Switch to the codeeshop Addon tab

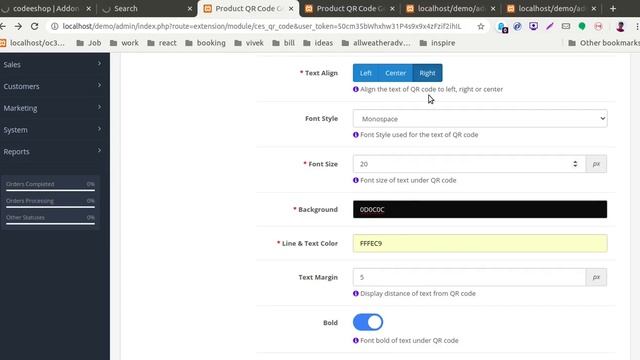[x=45, y=9]
